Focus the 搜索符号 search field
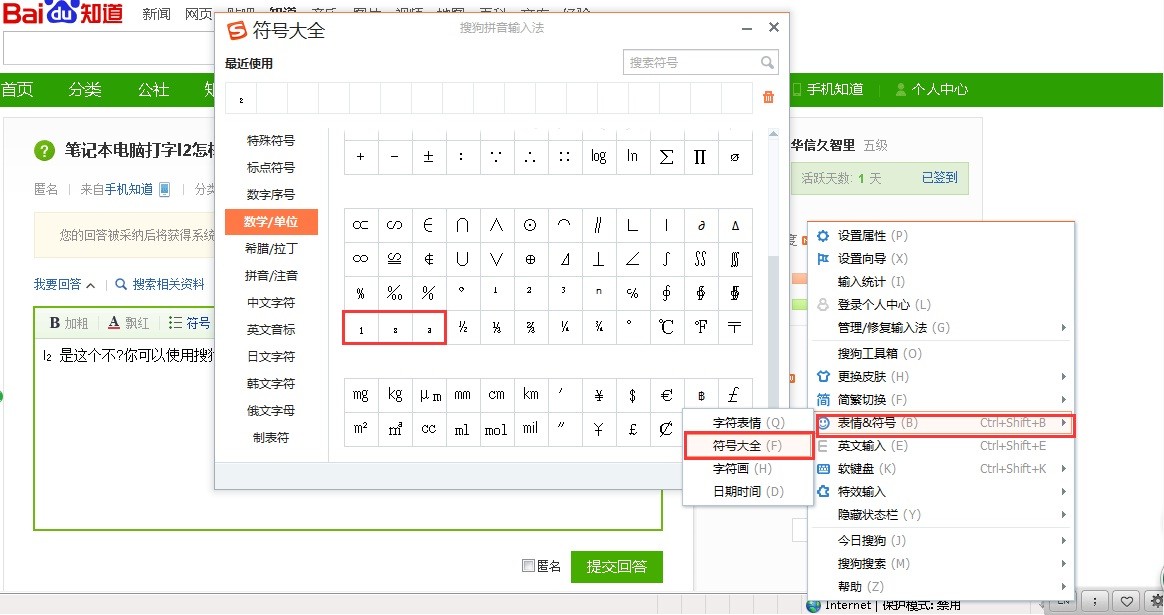The height and width of the screenshot is (615, 1164). (693, 62)
